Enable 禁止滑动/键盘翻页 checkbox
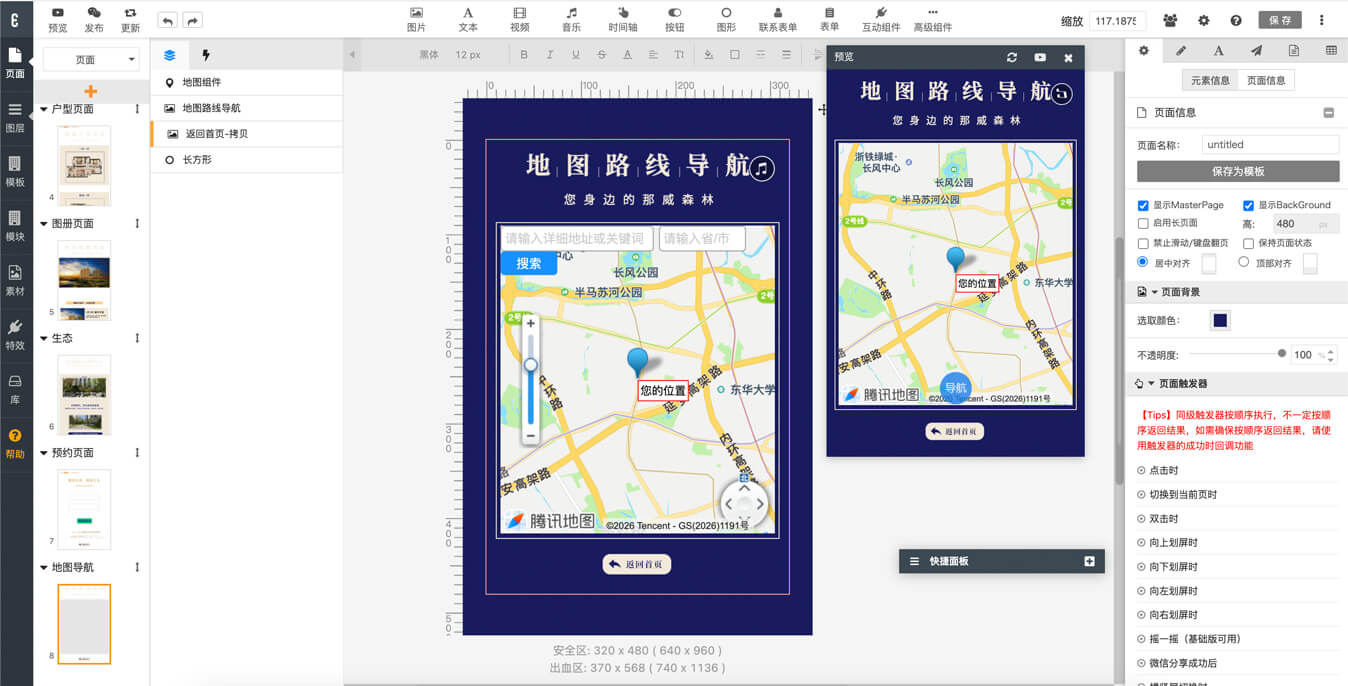The image size is (1348, 686). pos(1143,243)
